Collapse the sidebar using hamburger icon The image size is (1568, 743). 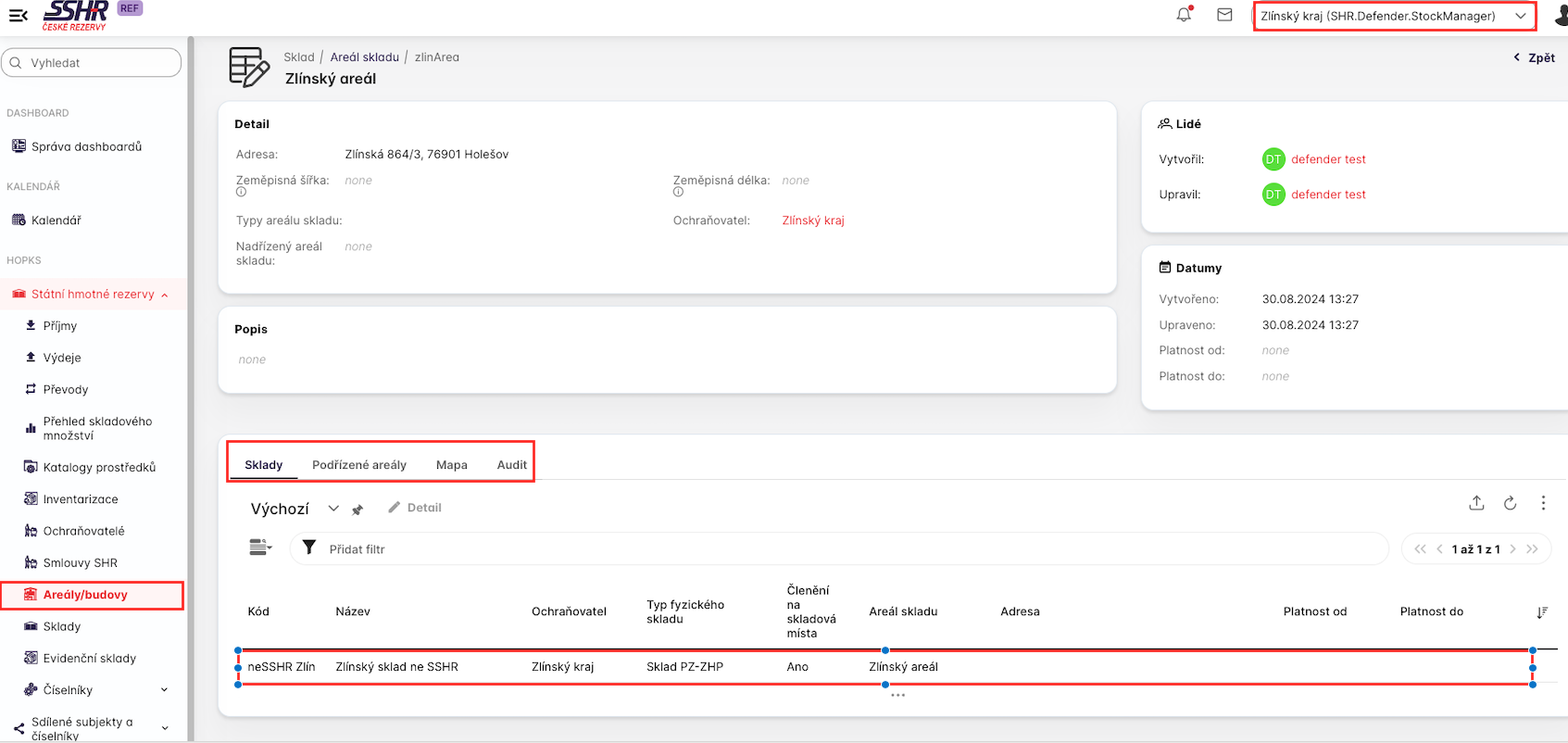18,15
